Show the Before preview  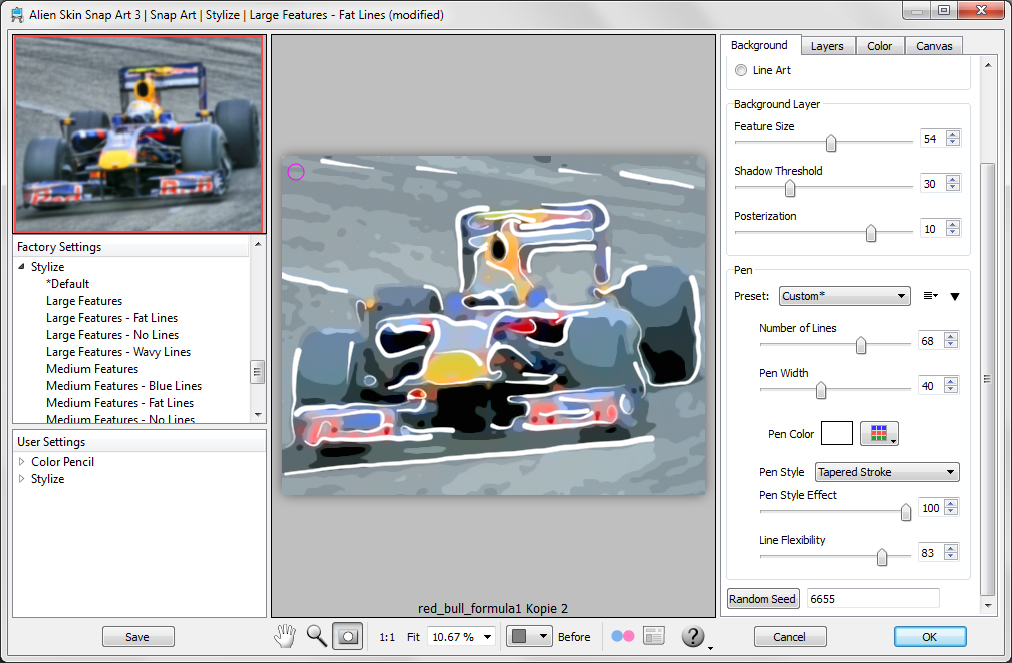574,637
